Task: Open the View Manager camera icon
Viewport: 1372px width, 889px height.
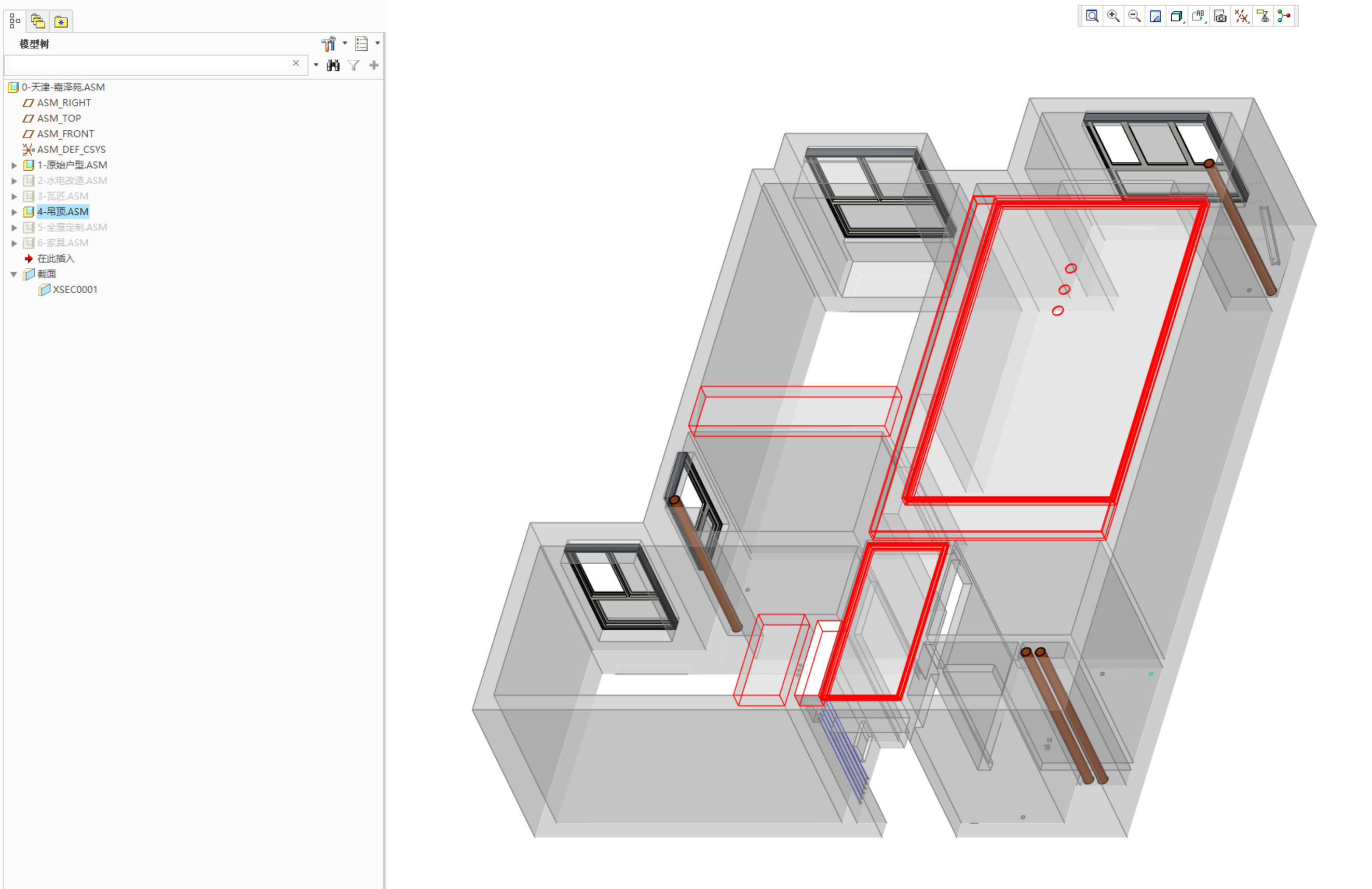Action: pyautogui.click(x=1220, y=16)
